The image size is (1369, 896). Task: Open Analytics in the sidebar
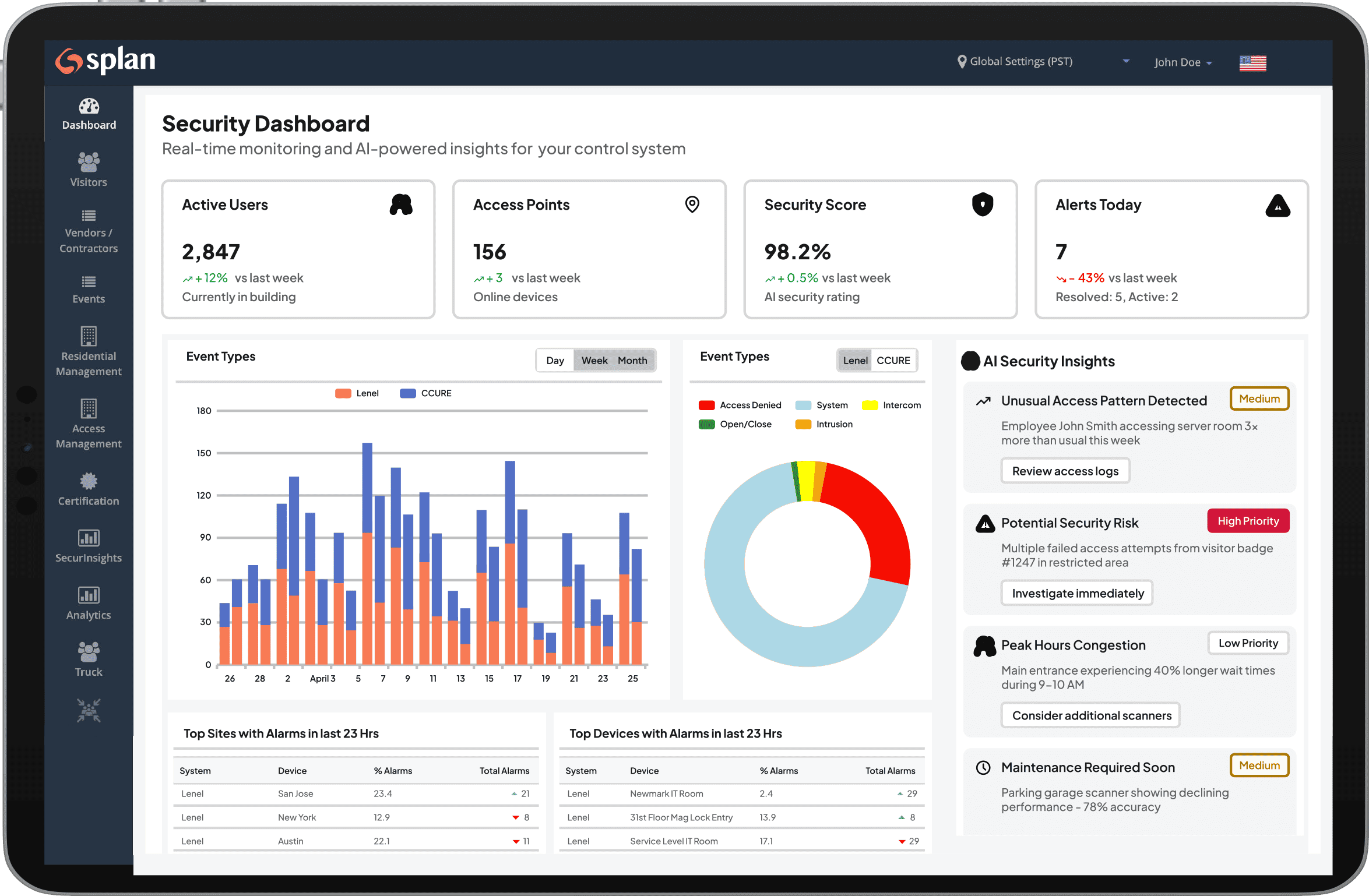click(x=89, y=604)
